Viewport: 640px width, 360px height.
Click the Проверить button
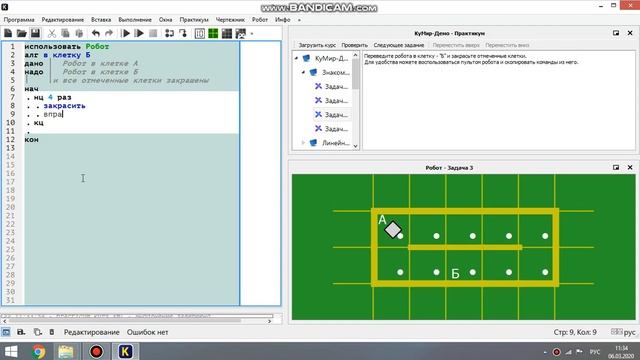pos(354,45)
